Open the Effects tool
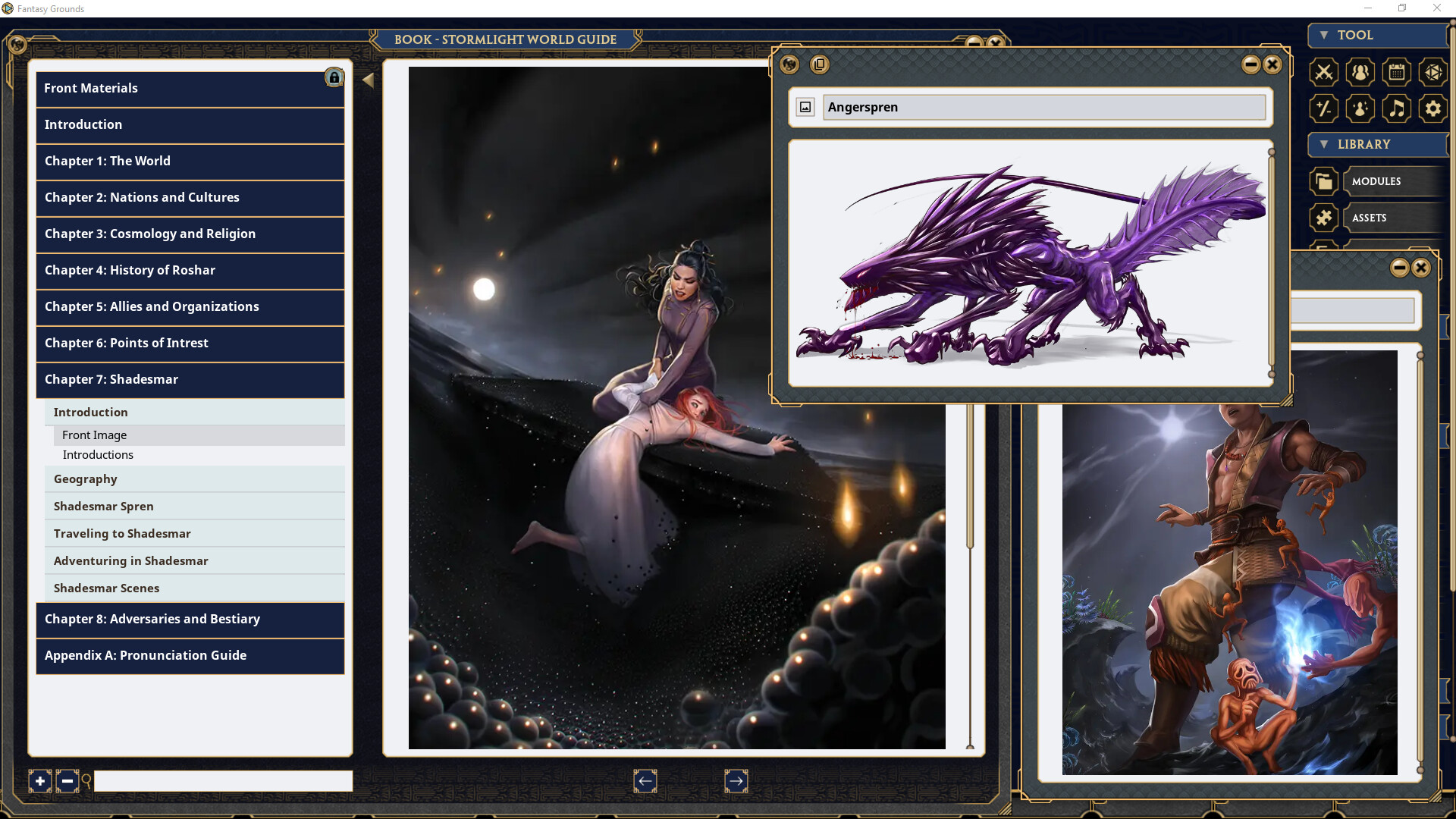The height and width of the screenshot is (819, 1456). [x=1360, y=108]
